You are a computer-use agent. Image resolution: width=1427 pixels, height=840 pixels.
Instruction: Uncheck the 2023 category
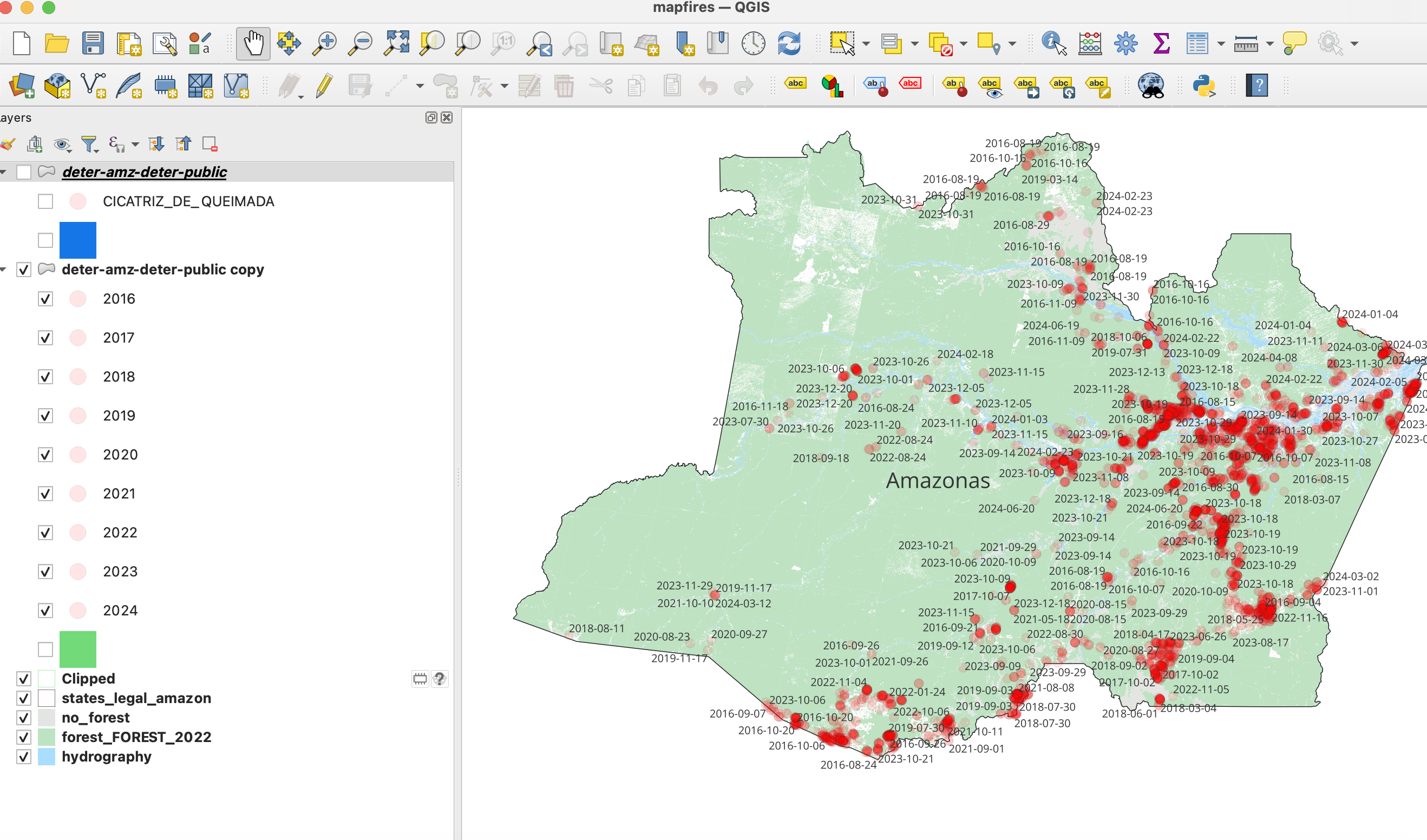45,572
